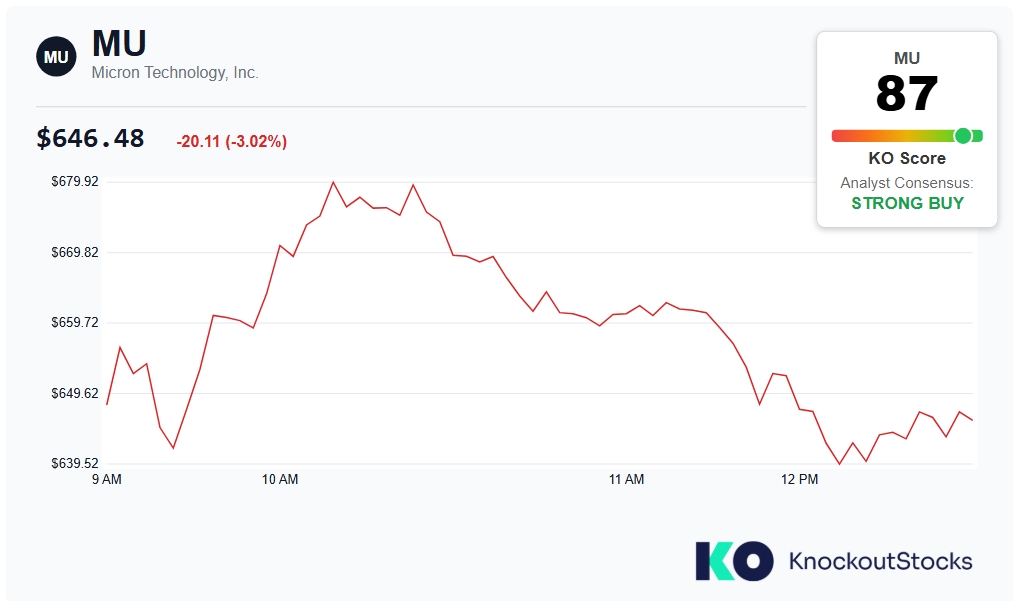Viewport: 1022px width, 601px height.
Task: Click the red-to-green KO Score gradient bar
Action: pos(907,136)
